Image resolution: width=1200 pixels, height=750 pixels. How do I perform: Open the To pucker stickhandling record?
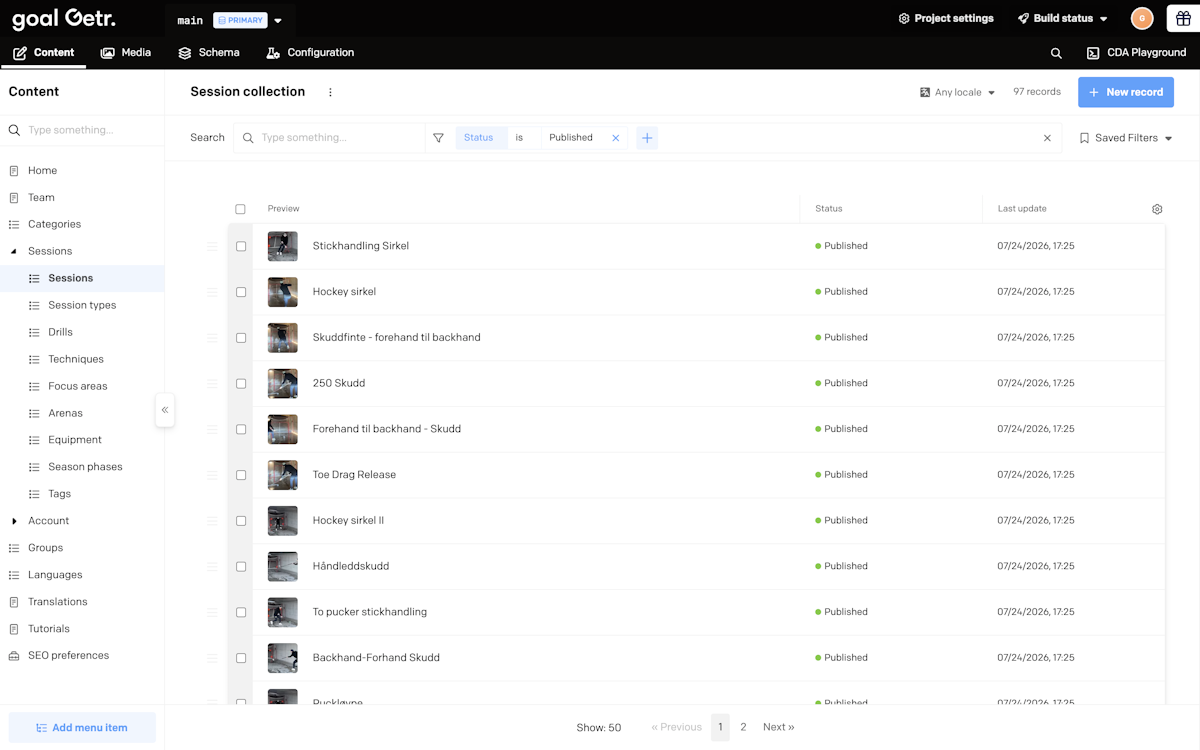[370, 612]
